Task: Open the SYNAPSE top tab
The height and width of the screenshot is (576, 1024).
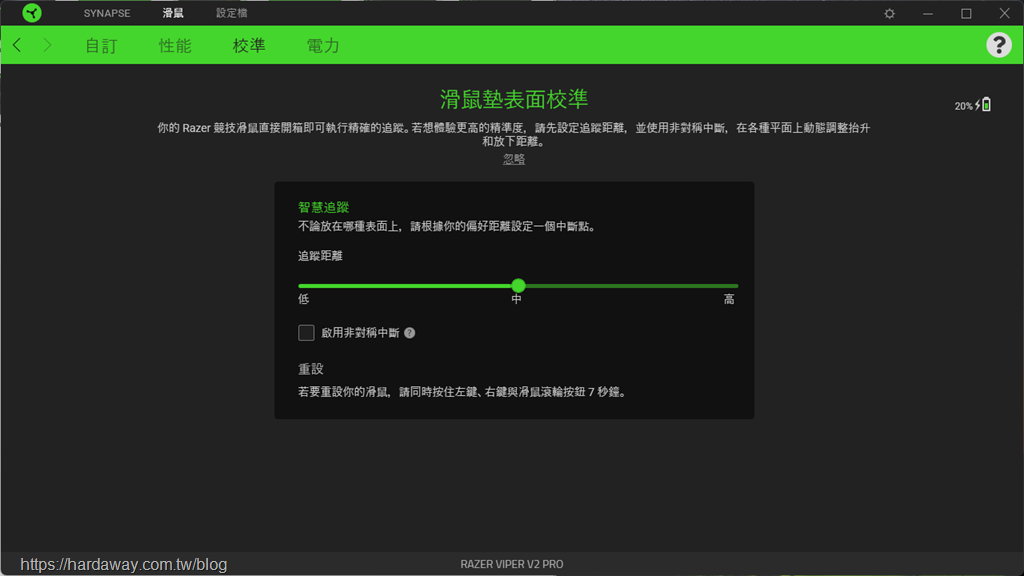Action: (x=107, y=13)
